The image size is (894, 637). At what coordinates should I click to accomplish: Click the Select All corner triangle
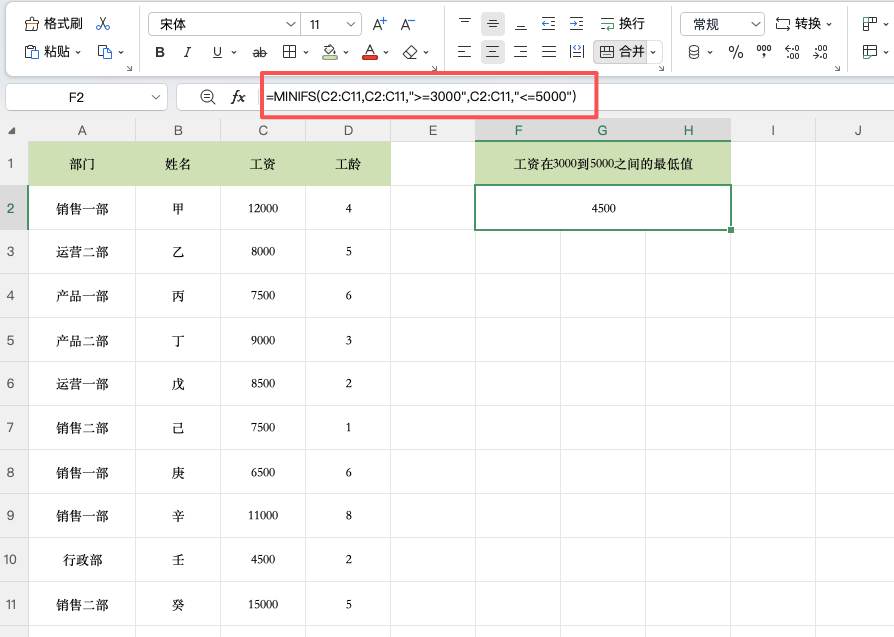(x=11, y=131)
